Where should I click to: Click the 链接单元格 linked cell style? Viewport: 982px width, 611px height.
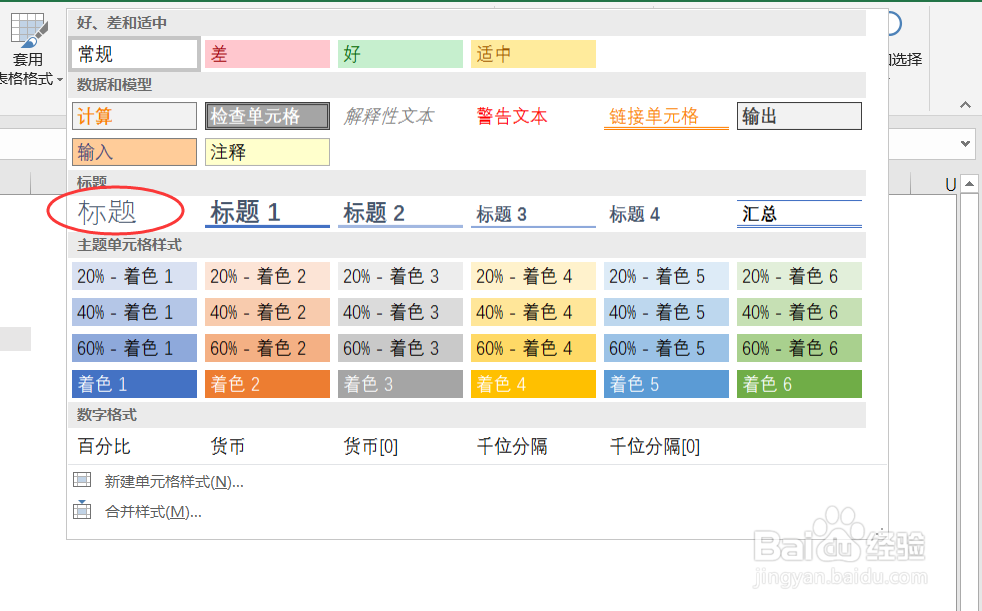(x=666, y=116)
